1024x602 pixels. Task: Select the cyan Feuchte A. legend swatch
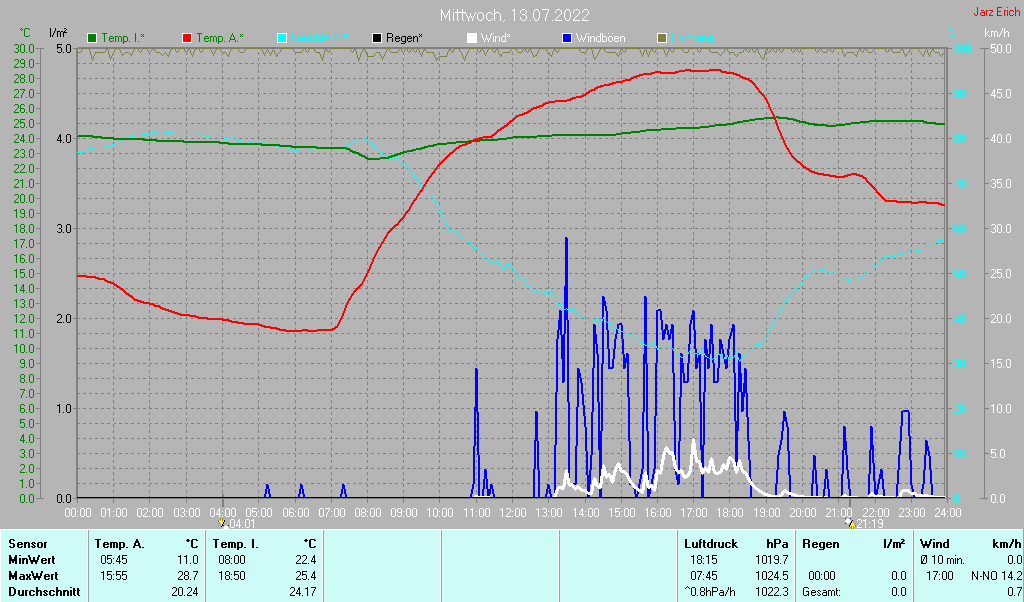coord(281,39)
